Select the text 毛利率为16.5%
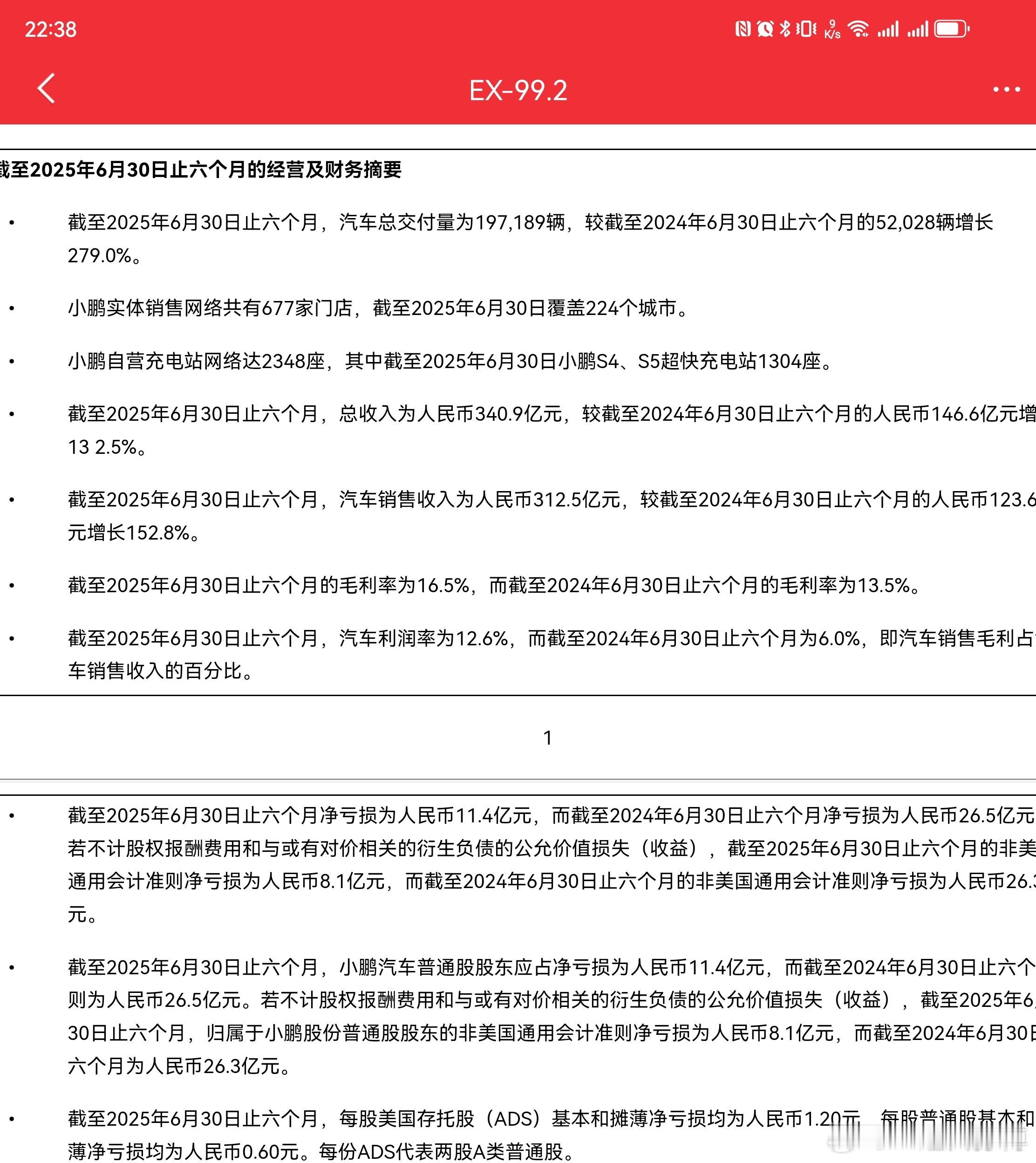 [x=405, y=586]
